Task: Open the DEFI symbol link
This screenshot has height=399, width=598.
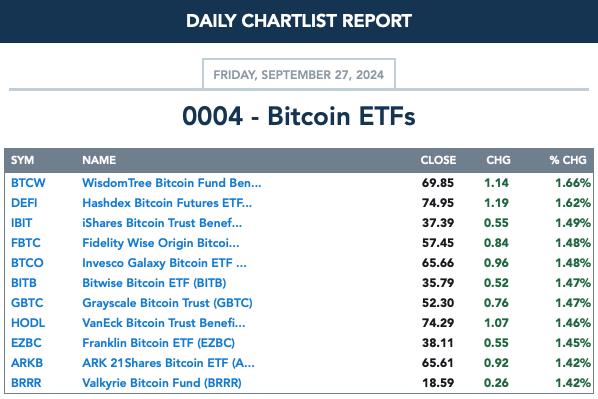Action: [x=24, y=203]
